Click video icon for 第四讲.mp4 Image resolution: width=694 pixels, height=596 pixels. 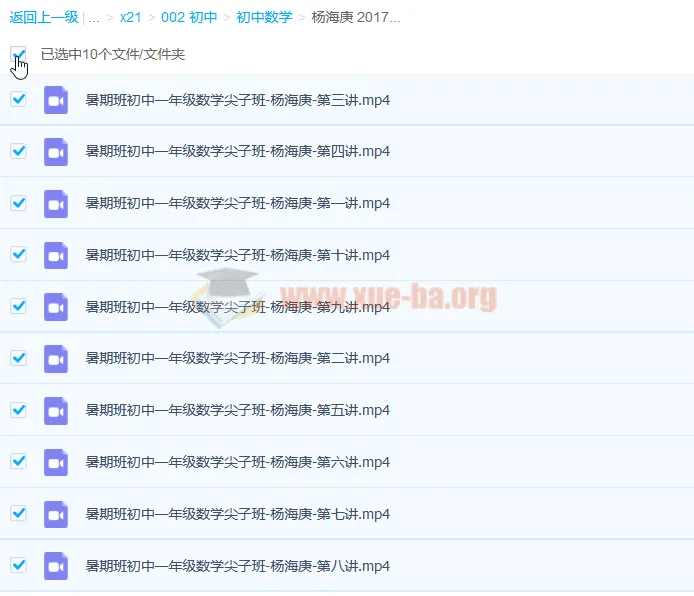56,152
